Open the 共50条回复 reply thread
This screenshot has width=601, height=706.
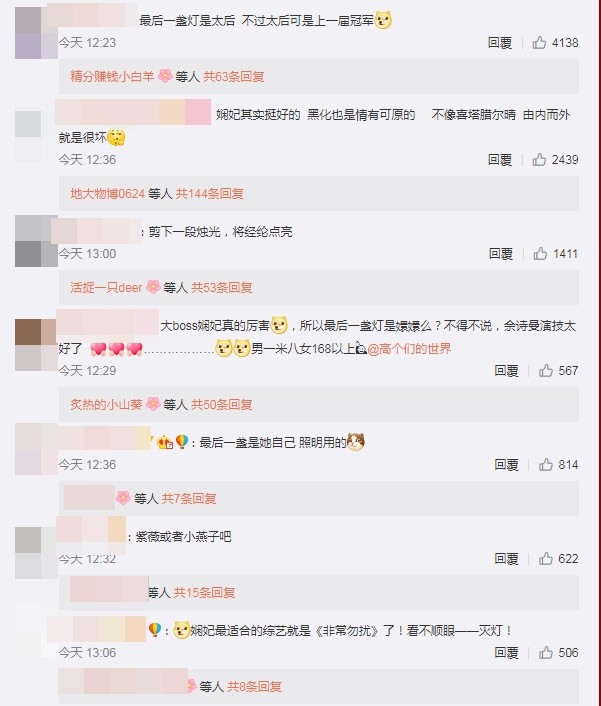coord(221,404)
